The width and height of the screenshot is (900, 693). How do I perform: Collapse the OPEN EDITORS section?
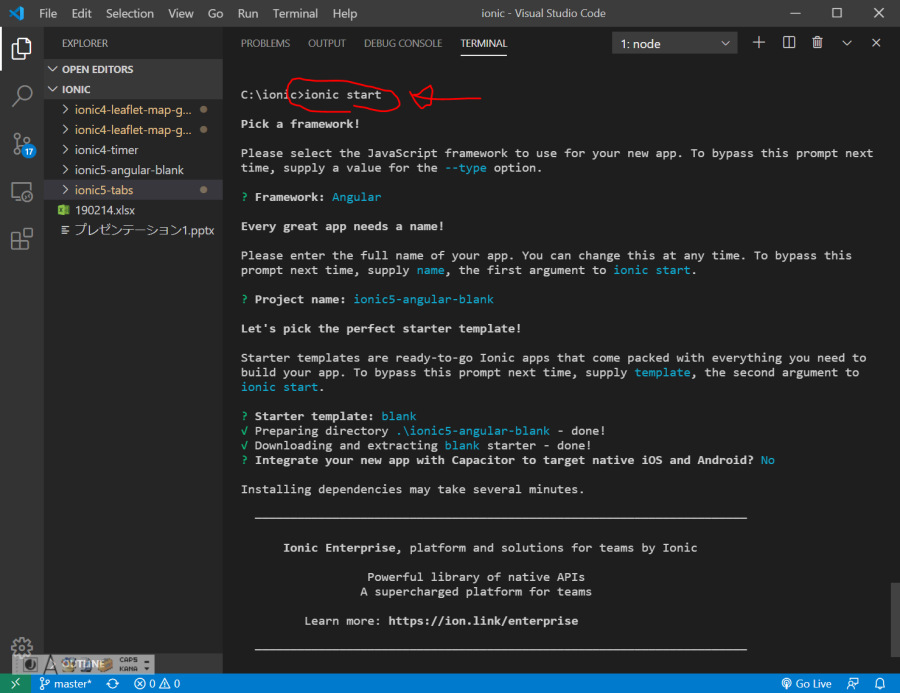click(97, 69)
